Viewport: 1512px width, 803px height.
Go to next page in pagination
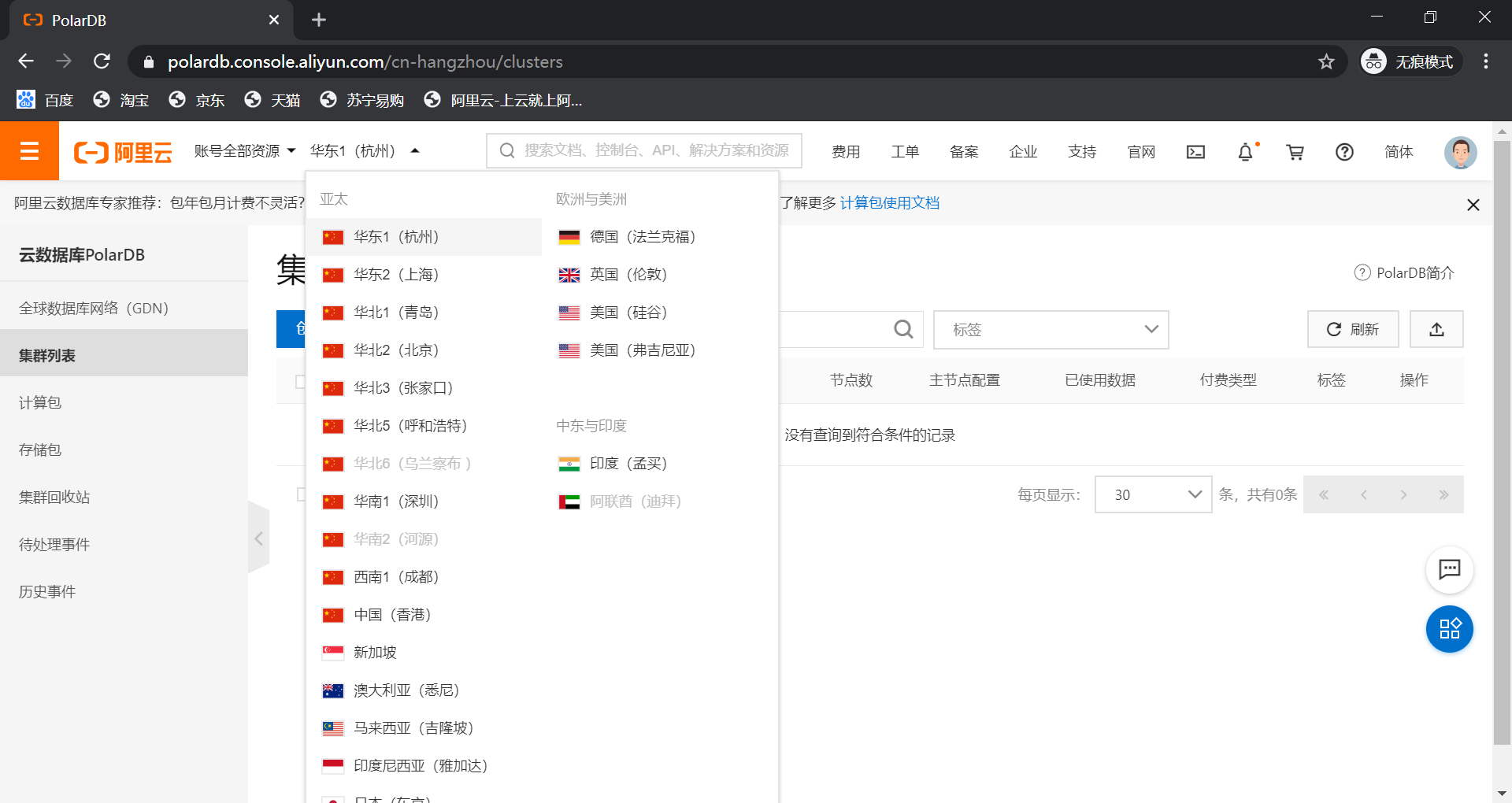point(1403,494)
